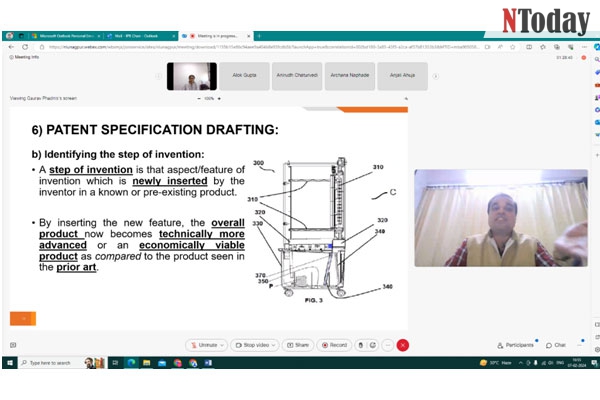Open weather widget on taskbar
This screenshot has width=600, height=400.
pos(496,362)
